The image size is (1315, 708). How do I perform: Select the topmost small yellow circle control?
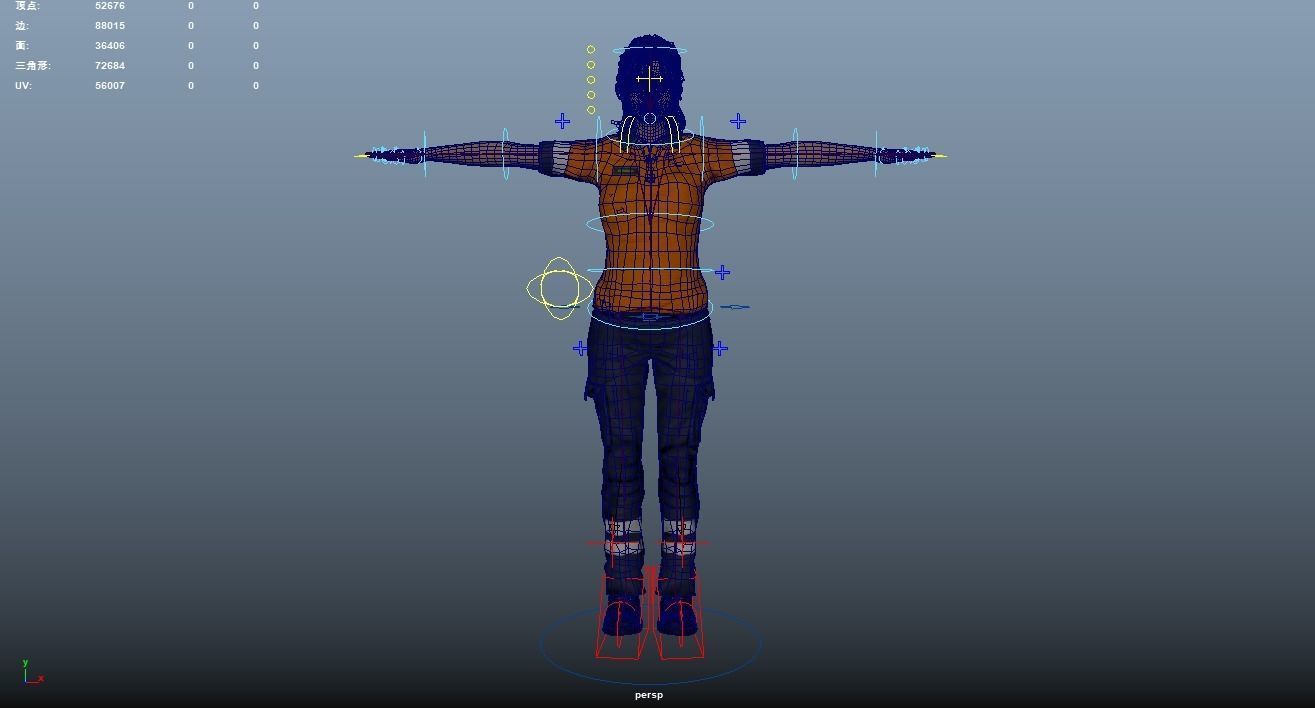pos(591,49)
